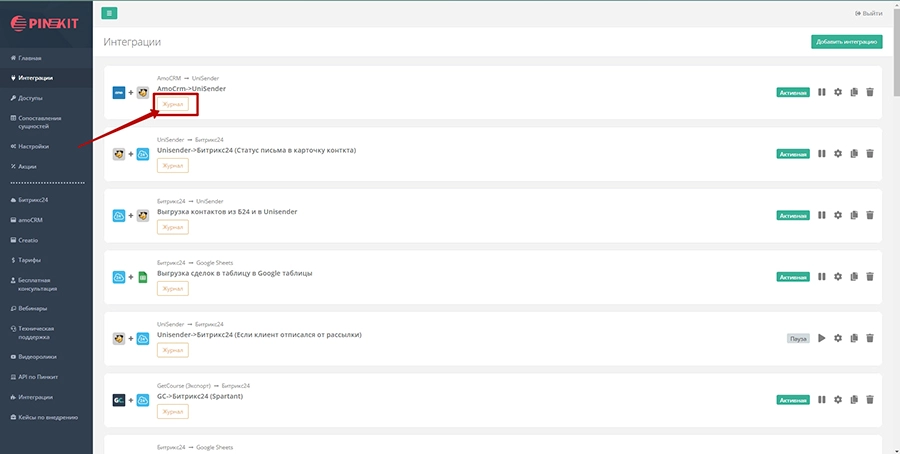Delete the Выгрузка контактов из Б24 integration
This screenshot has width=900, height=454.
(x=870, y=215)
